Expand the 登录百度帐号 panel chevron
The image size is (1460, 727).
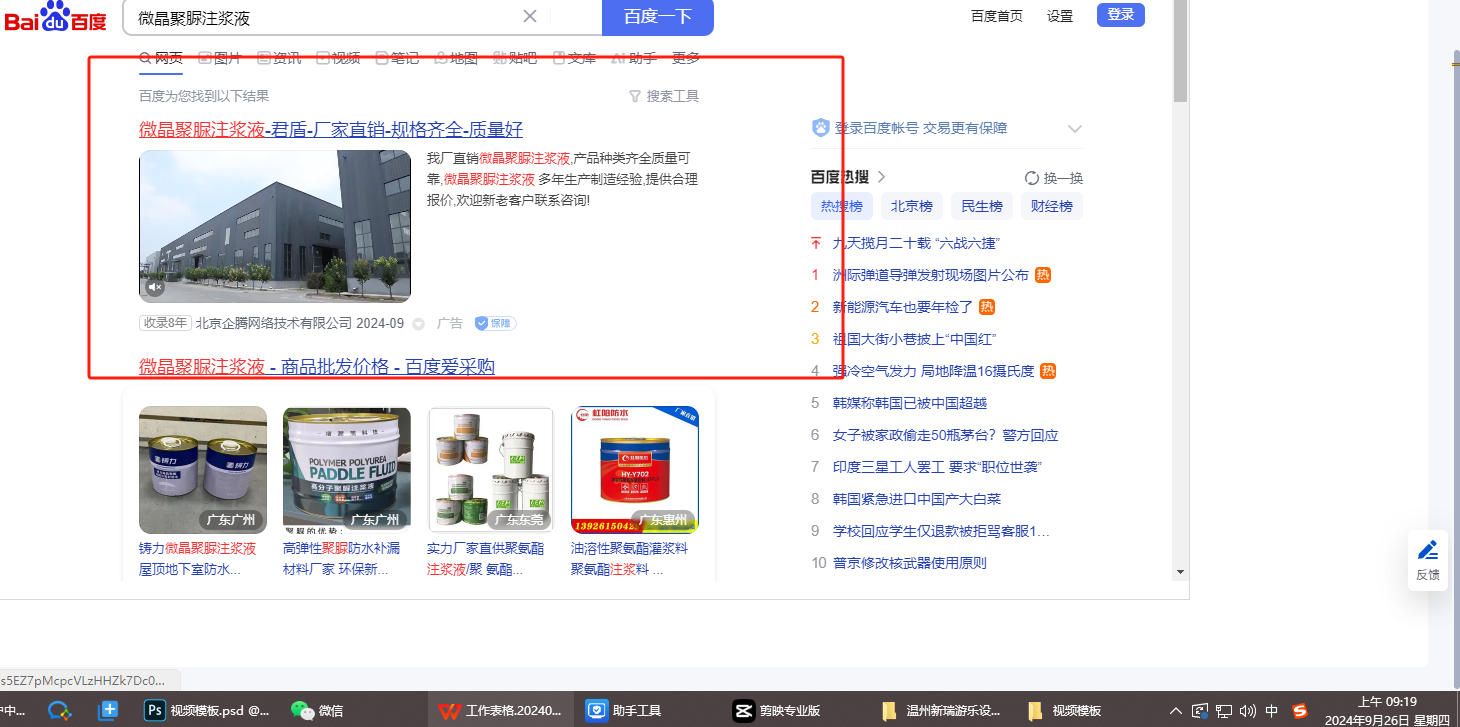coord(1075,128)
